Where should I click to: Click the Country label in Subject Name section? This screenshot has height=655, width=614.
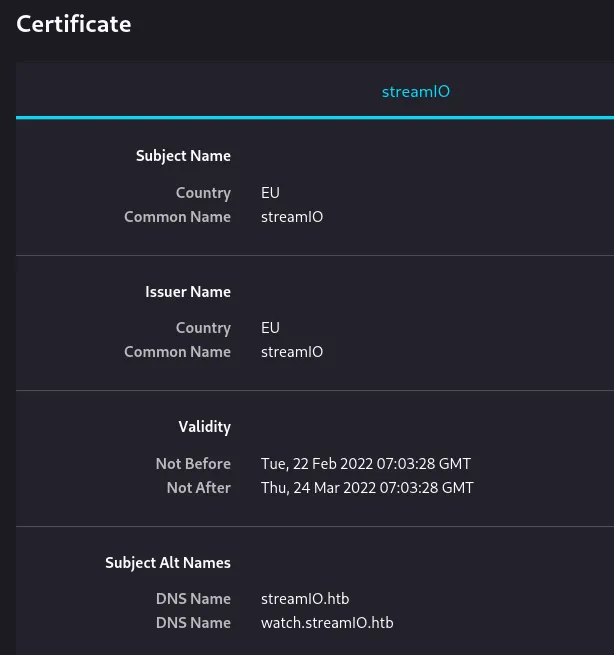[x=203, y=193]
